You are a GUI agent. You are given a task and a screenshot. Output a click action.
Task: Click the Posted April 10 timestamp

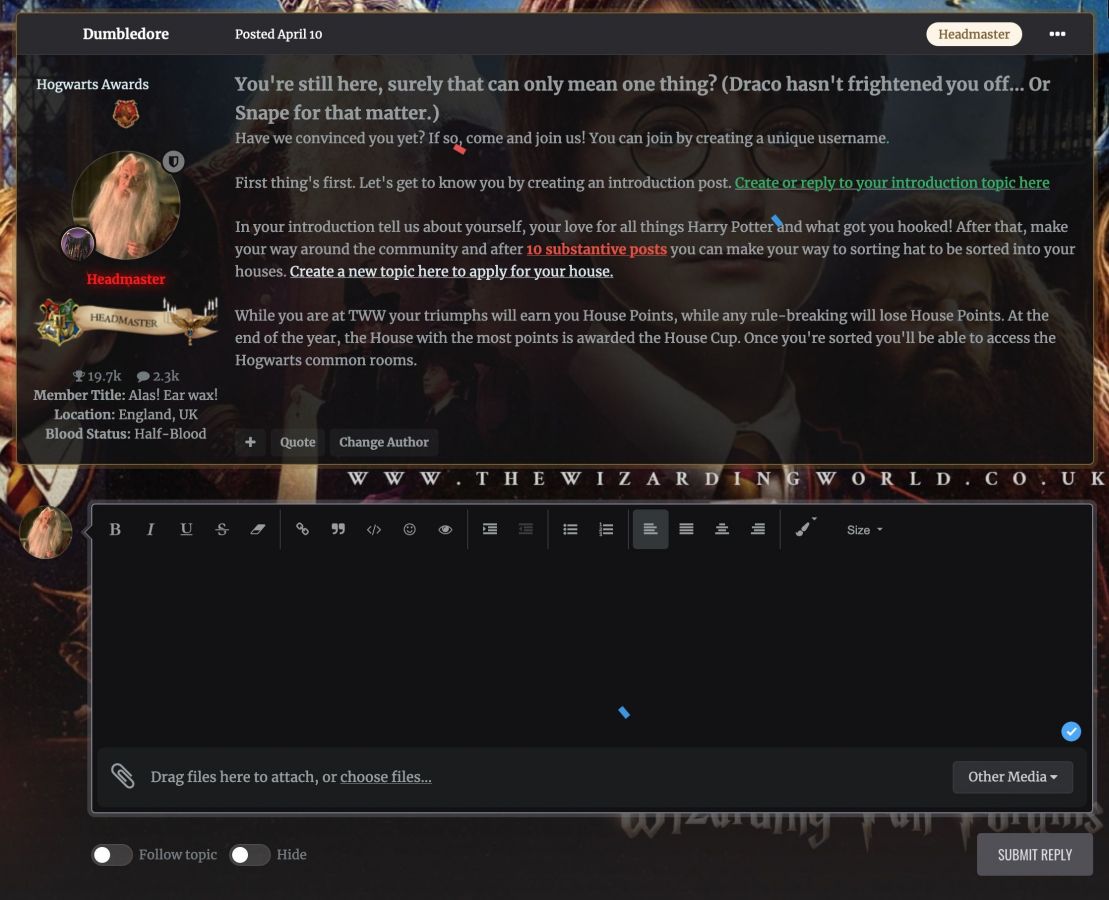(x=279, y=34)
